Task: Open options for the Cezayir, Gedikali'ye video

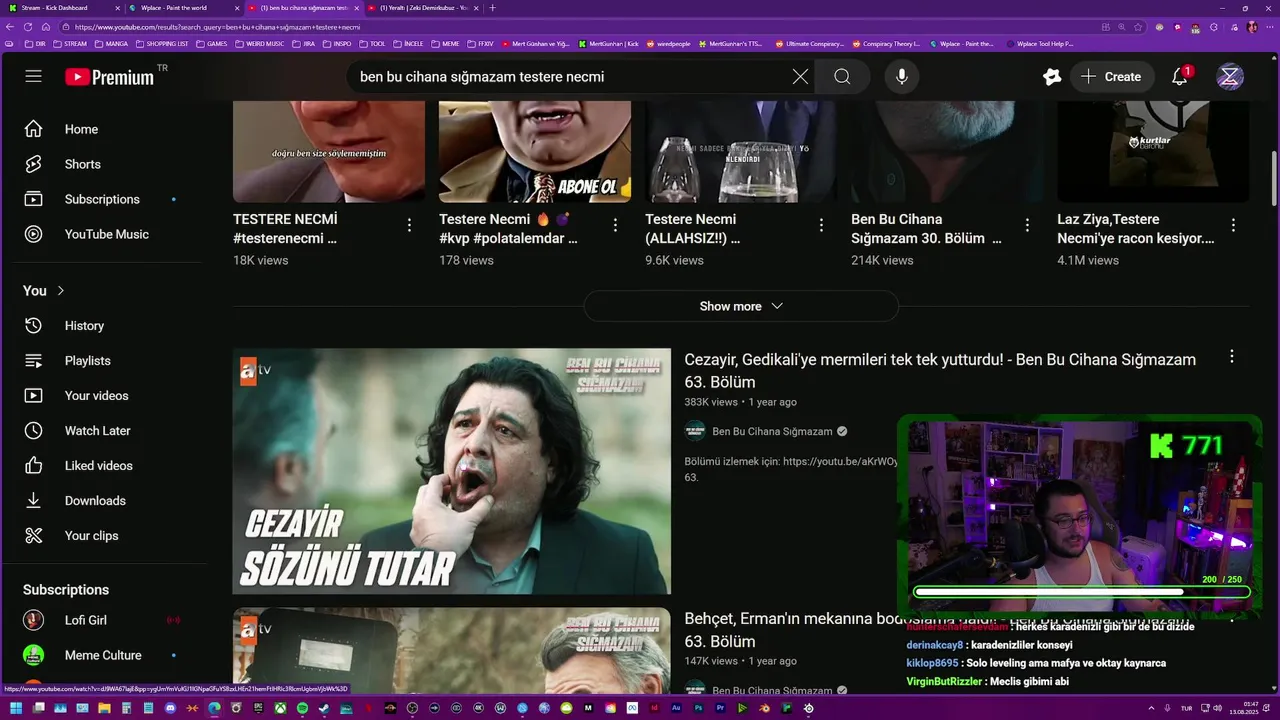Action: pyautogui.click(x=1232, y=356)
